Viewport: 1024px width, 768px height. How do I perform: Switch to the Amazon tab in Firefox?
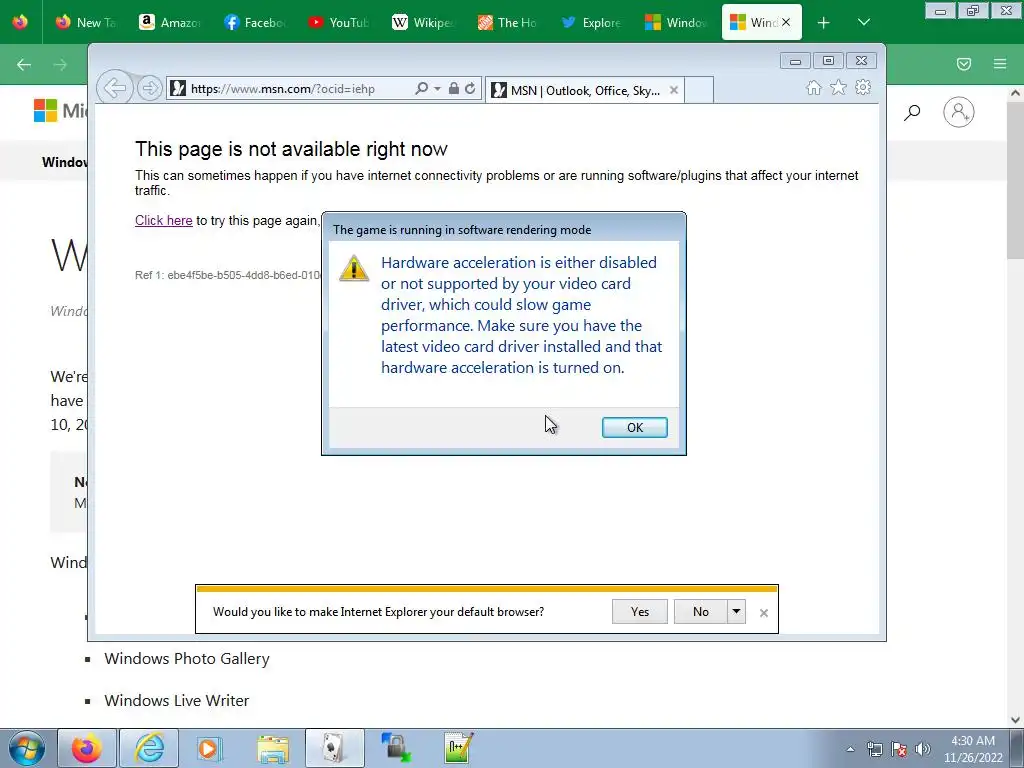(x=170, y=22)
